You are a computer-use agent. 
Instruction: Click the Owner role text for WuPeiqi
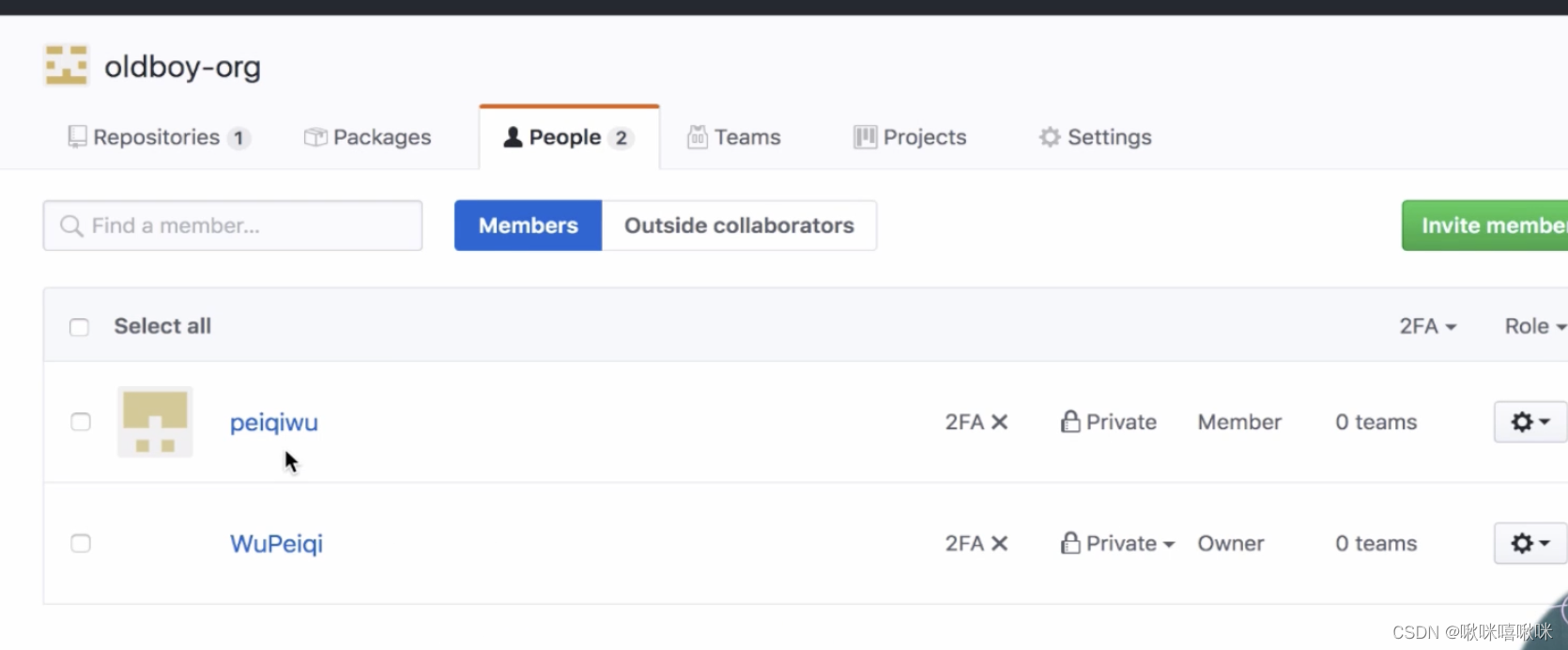(x=1231, y=543)
